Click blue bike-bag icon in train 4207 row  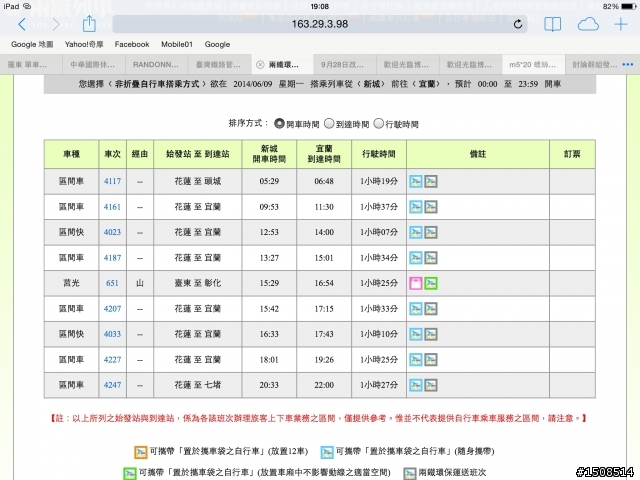[x=416, y=309]
